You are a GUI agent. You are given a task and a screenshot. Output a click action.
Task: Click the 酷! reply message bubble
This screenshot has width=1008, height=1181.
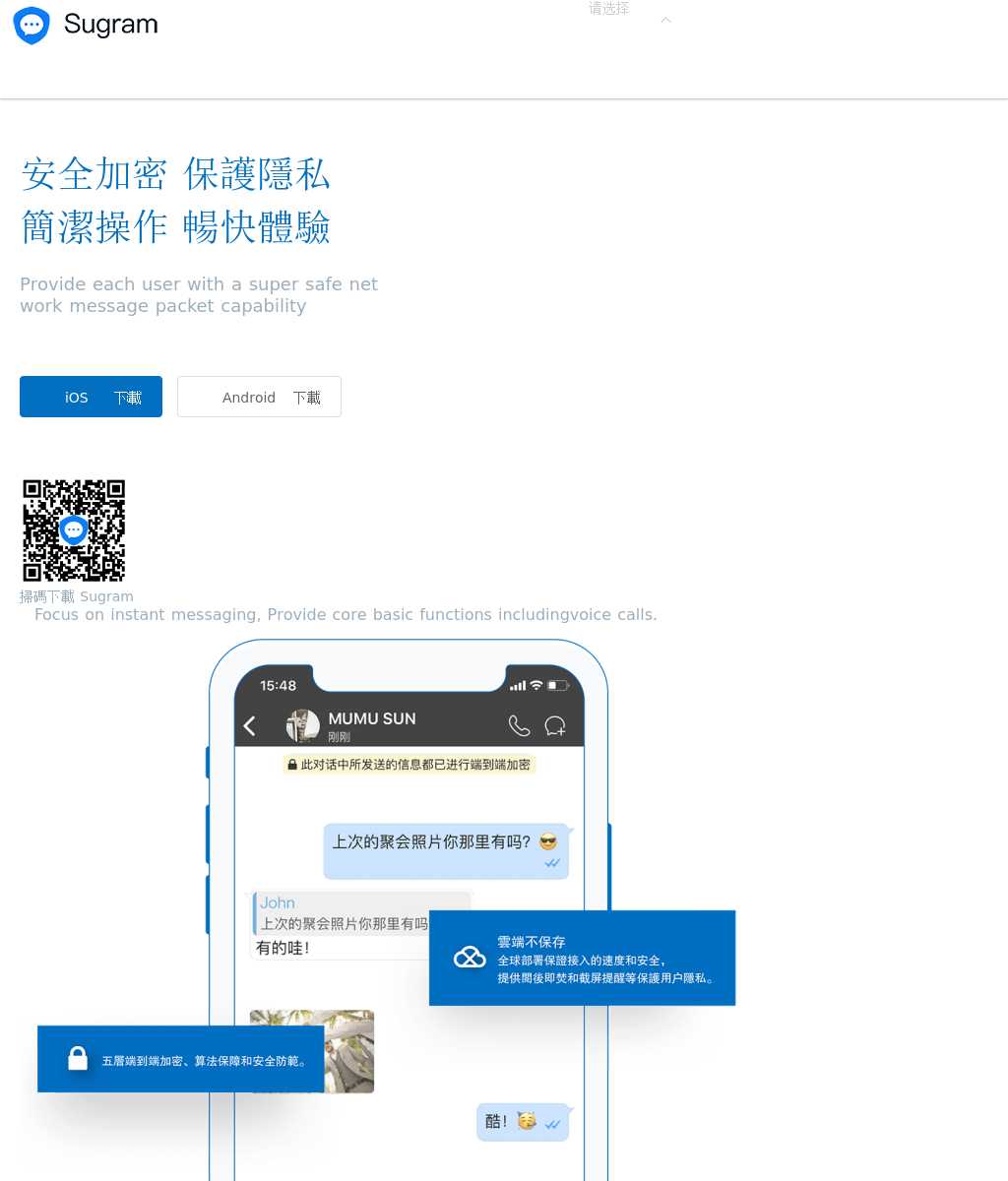pos(523,1122)
